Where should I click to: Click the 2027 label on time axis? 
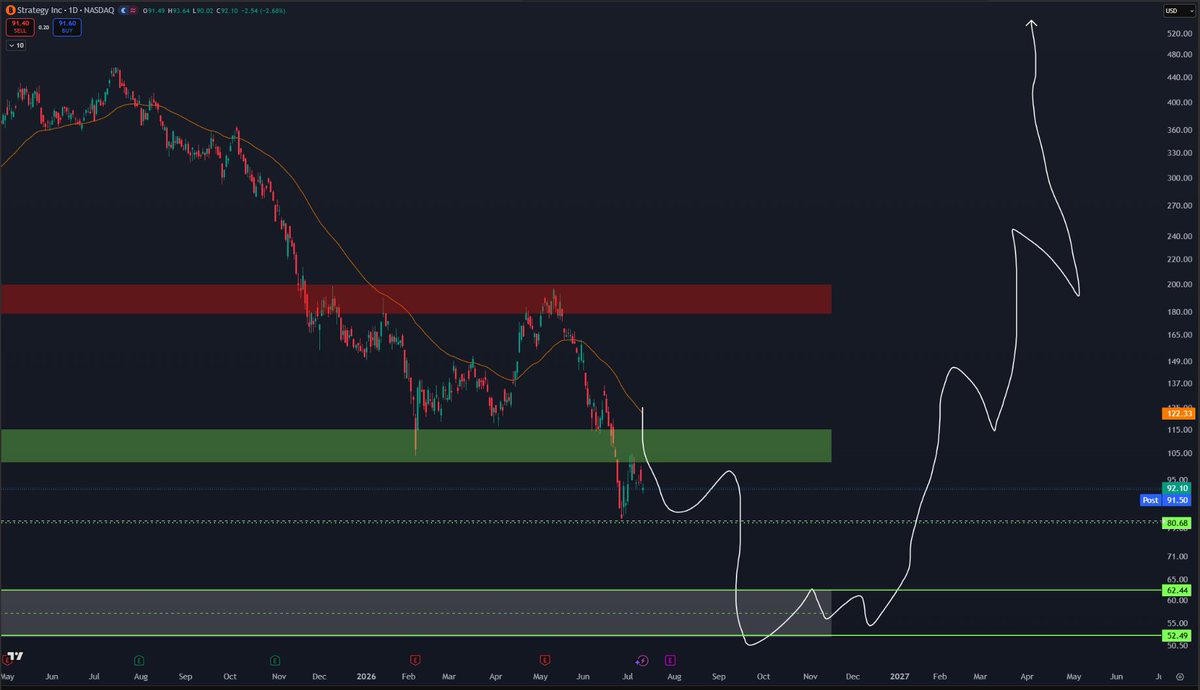899,677
